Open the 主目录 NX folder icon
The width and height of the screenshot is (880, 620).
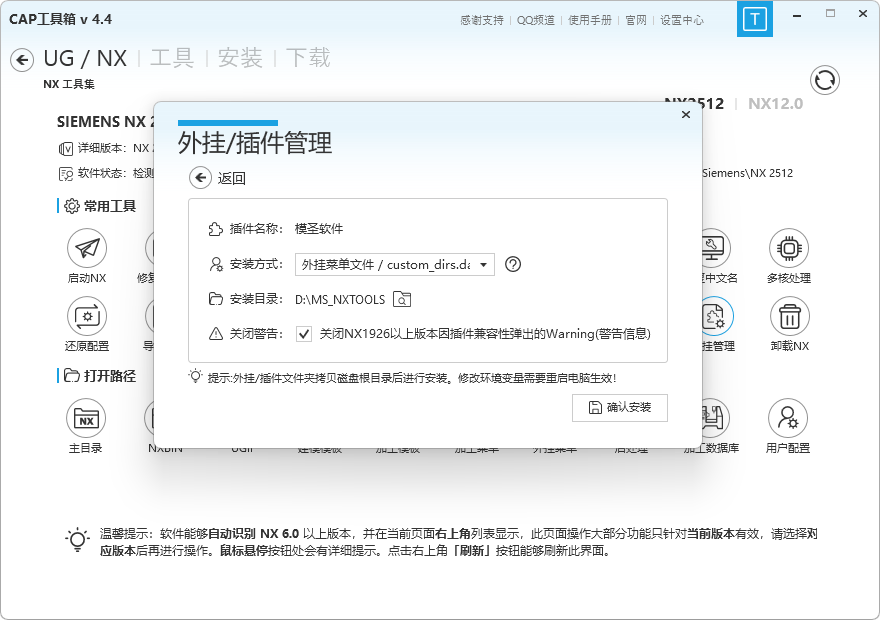point(86,418)
